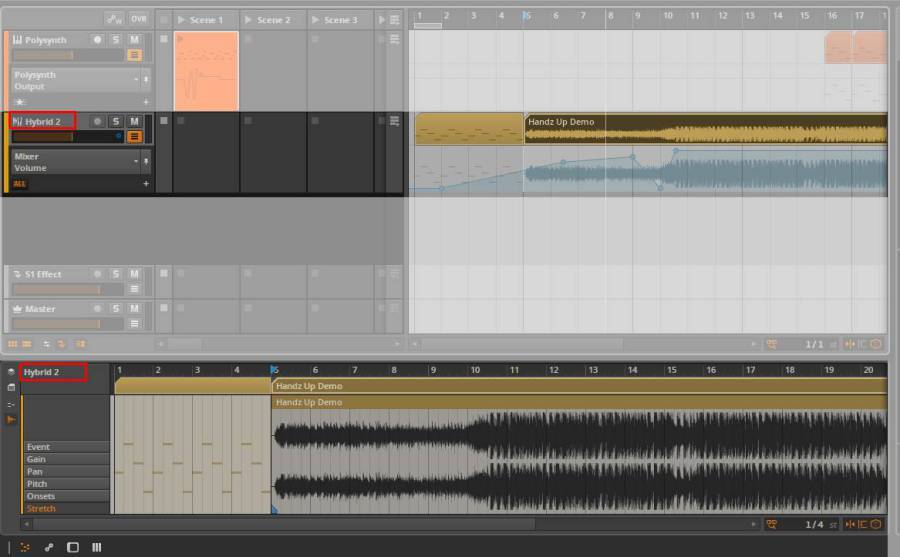The image size is (900, 557).
Task: Mute the Polysynth track
Action: [134, 39]
